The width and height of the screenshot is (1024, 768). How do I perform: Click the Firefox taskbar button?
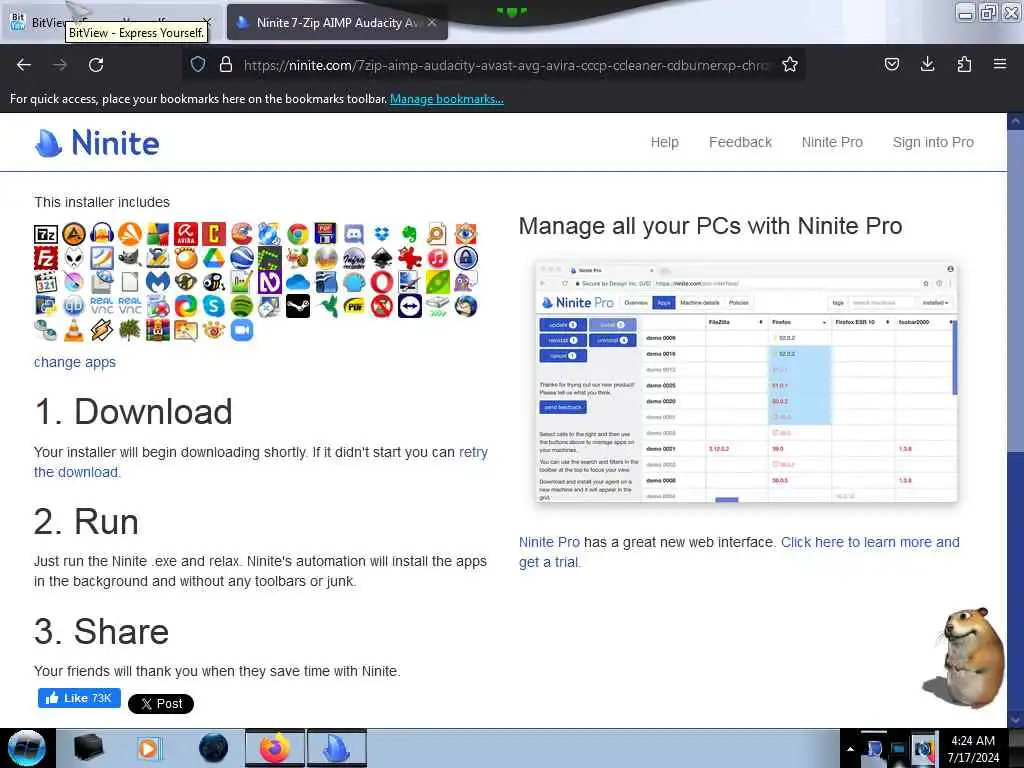275,748
